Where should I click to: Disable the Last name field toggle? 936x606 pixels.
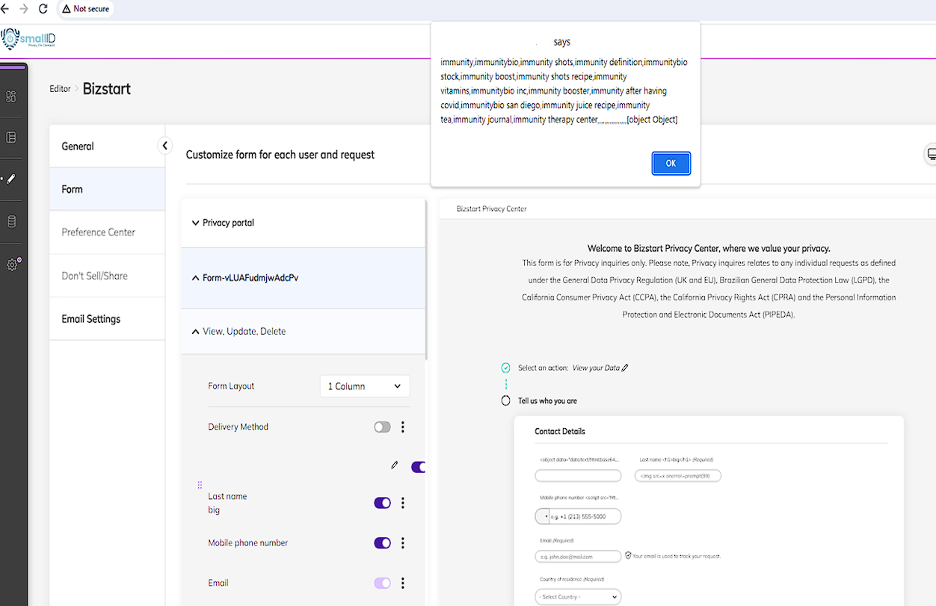[382, 503]
